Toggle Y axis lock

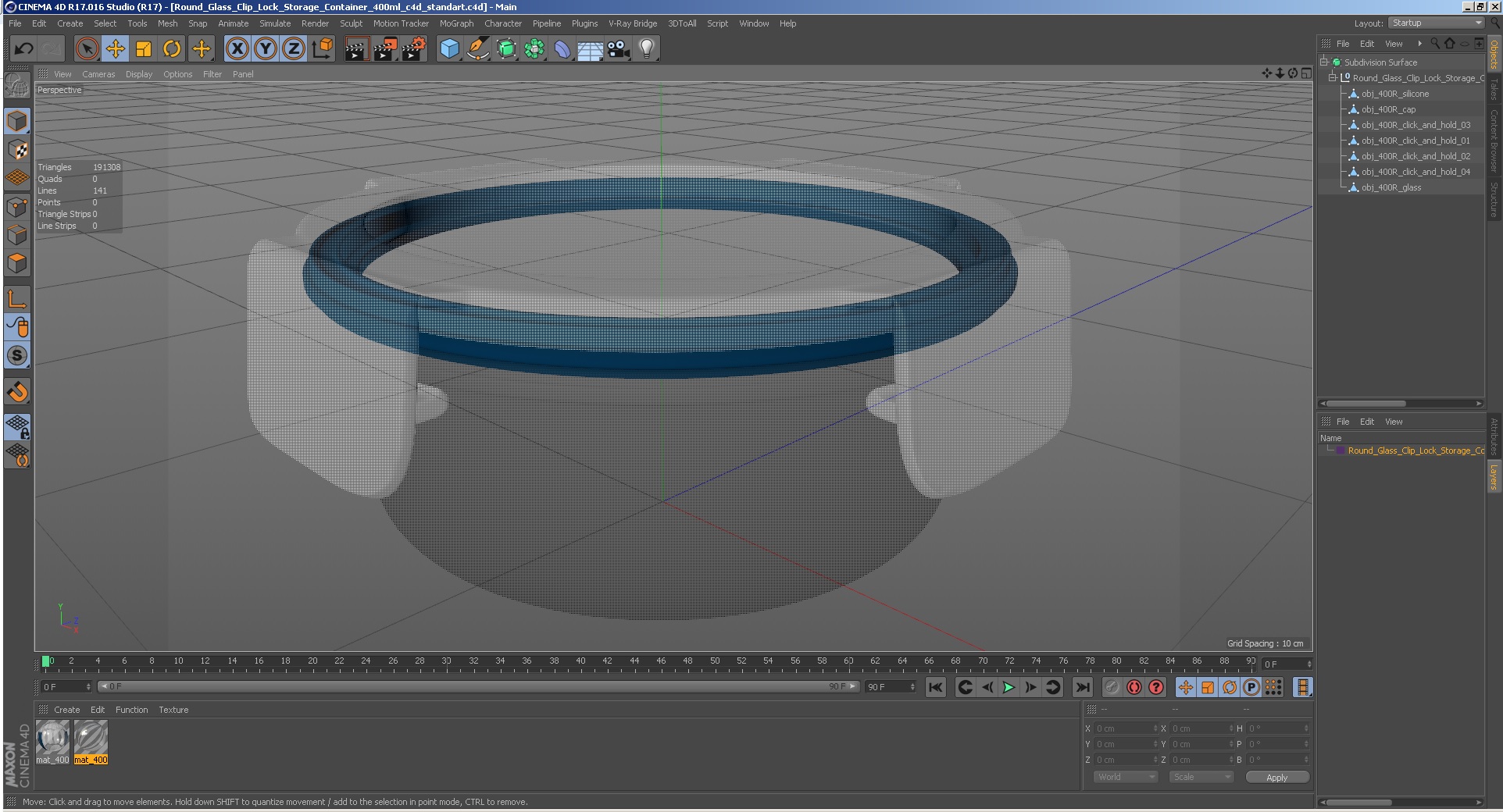click(266, 49)
